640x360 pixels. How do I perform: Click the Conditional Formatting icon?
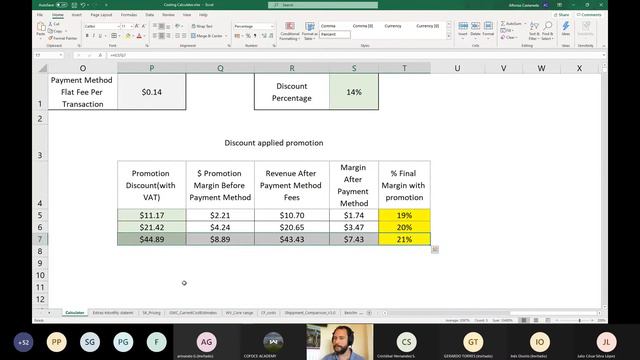(x=290, y=26)
